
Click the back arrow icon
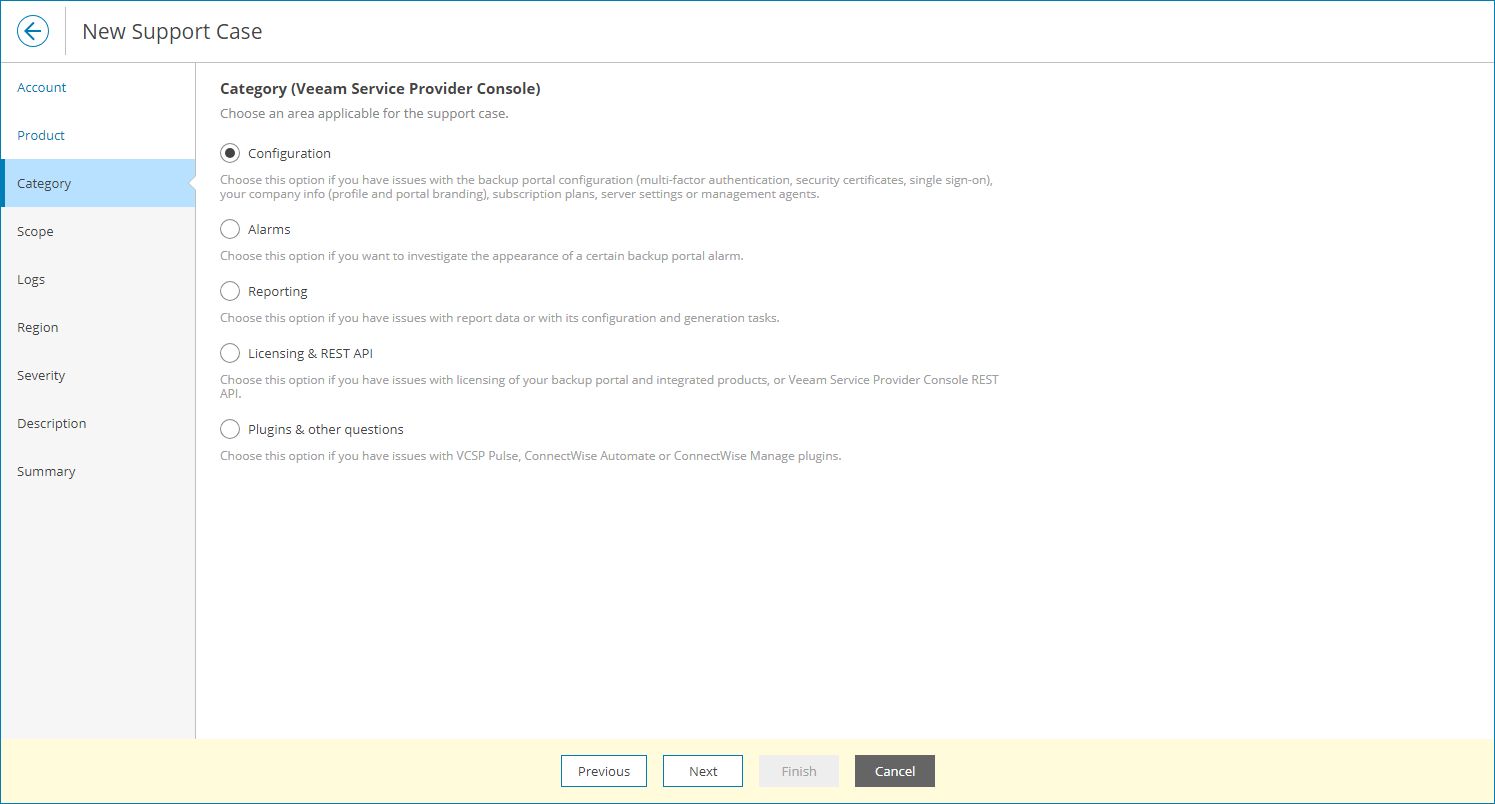tap(33, 32)
